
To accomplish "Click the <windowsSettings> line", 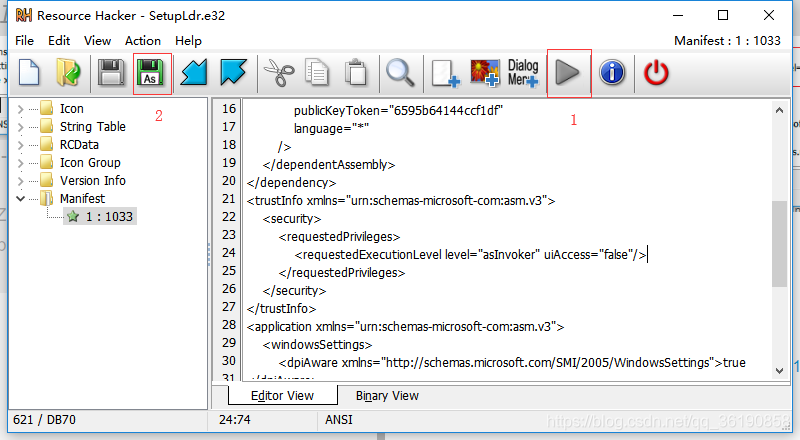I will click(x=317, y=345).
